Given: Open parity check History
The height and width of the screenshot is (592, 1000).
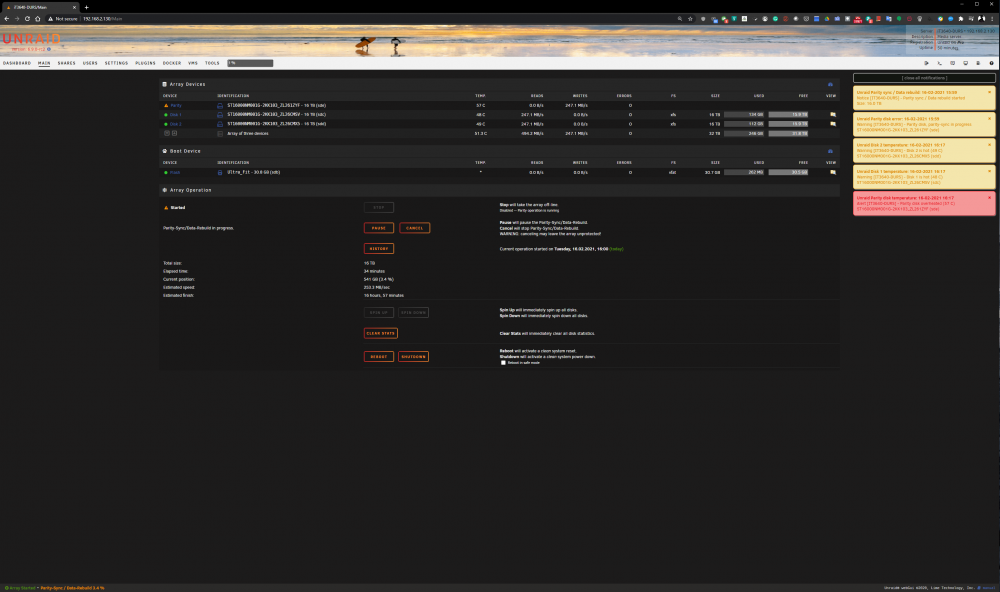Looking at the screenshot, I should tap(379, 248).
